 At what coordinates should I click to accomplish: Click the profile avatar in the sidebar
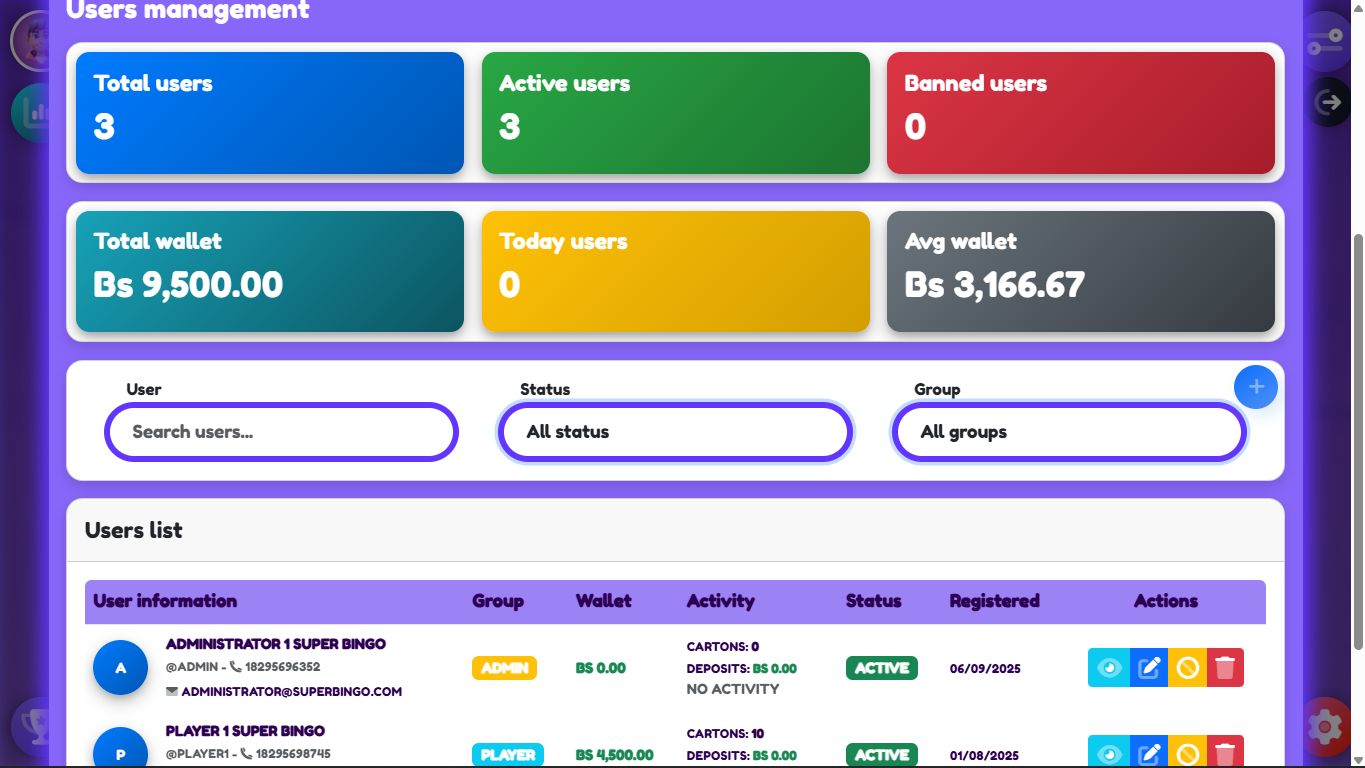pyautogui.click(x=32, y=42)
